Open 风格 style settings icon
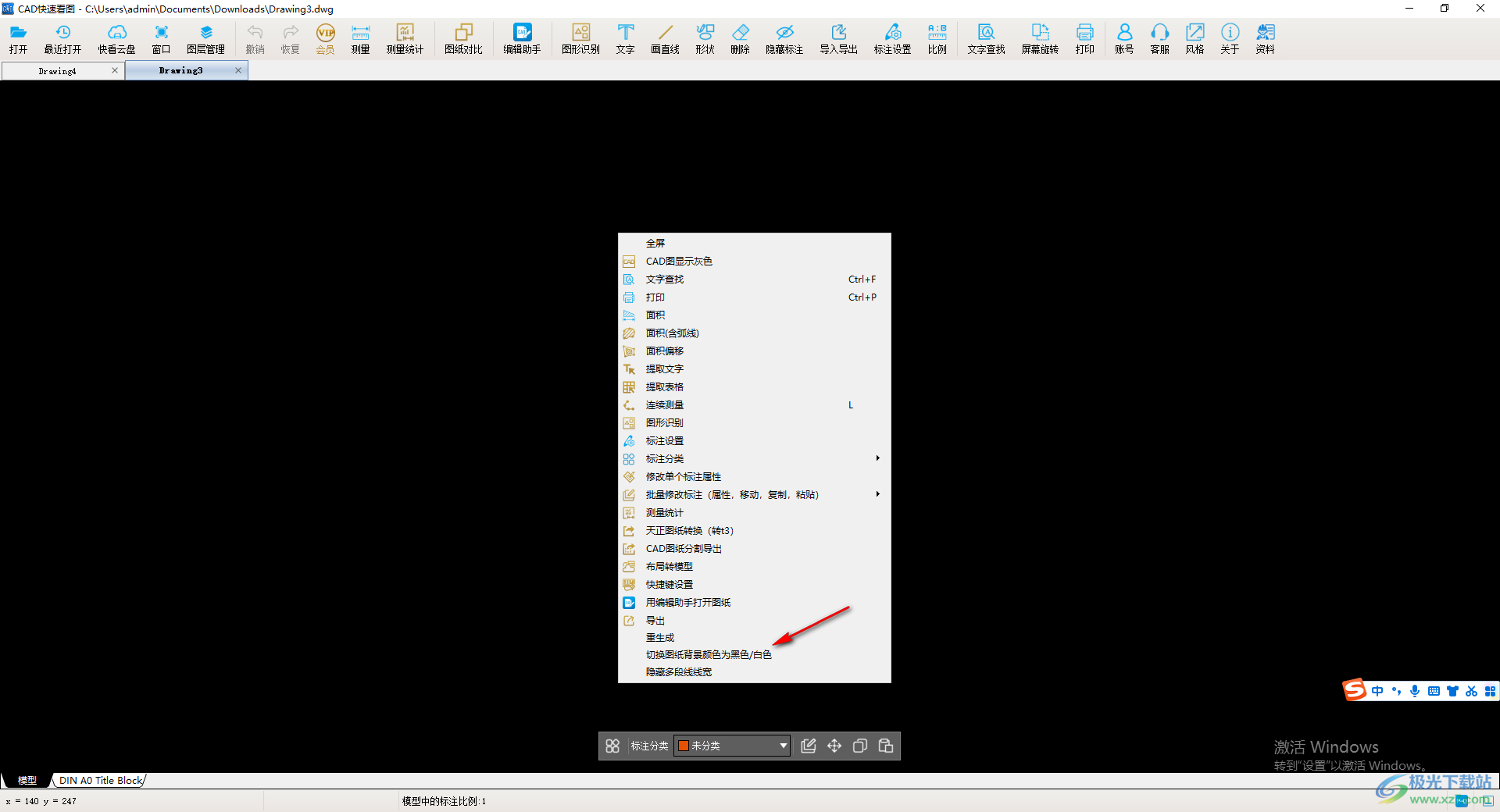 click(1195, 38)
